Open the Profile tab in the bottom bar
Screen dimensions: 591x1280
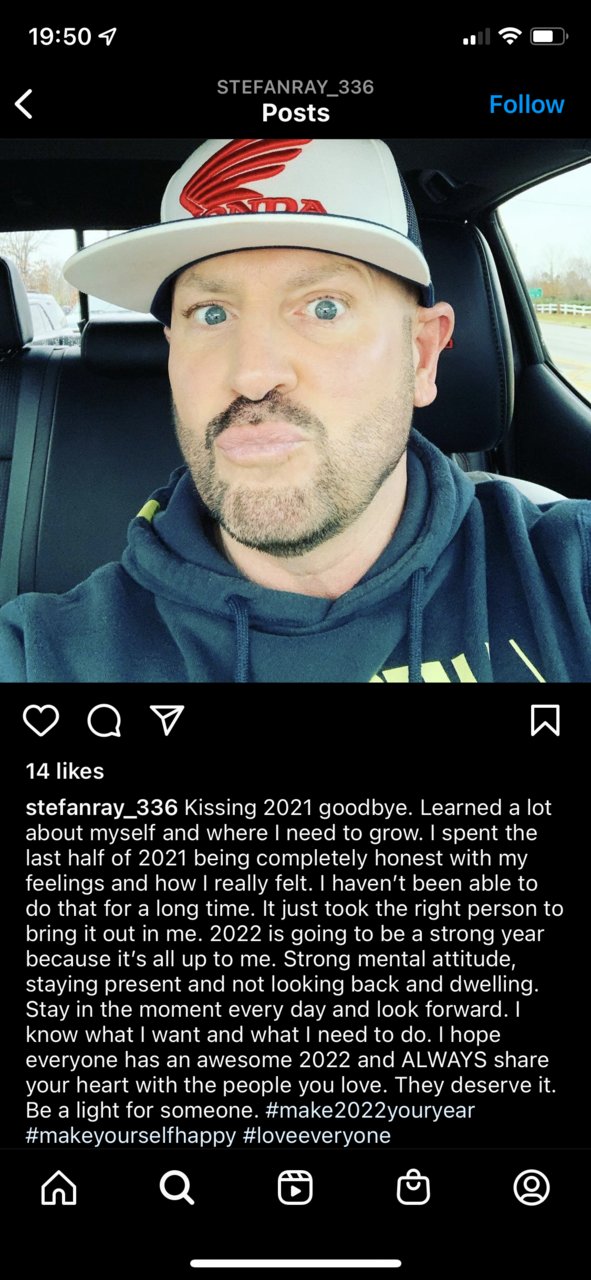(532, 1187)
